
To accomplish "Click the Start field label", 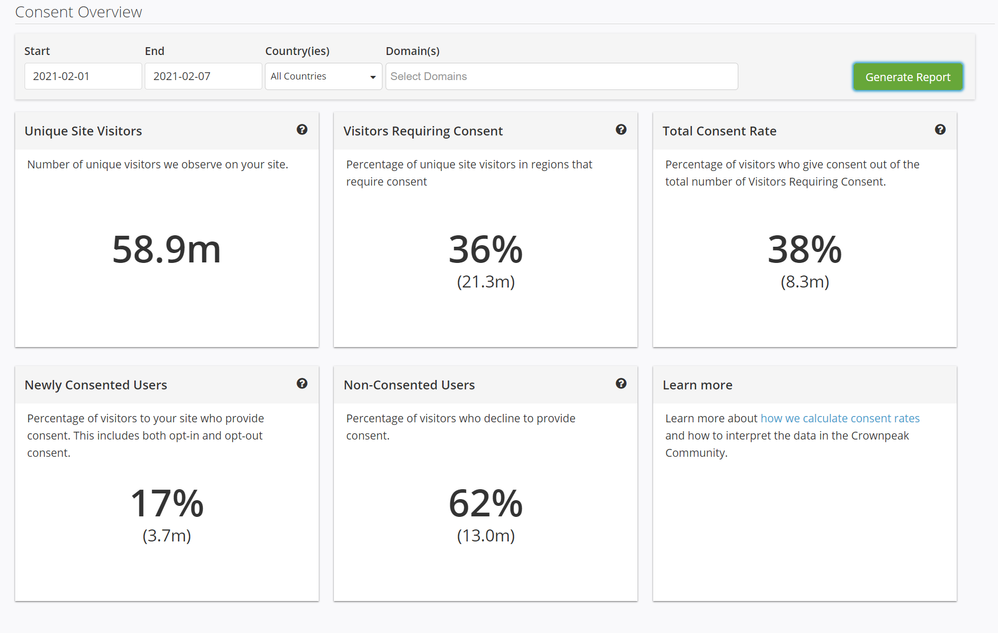I will click(x=37, y=51).
